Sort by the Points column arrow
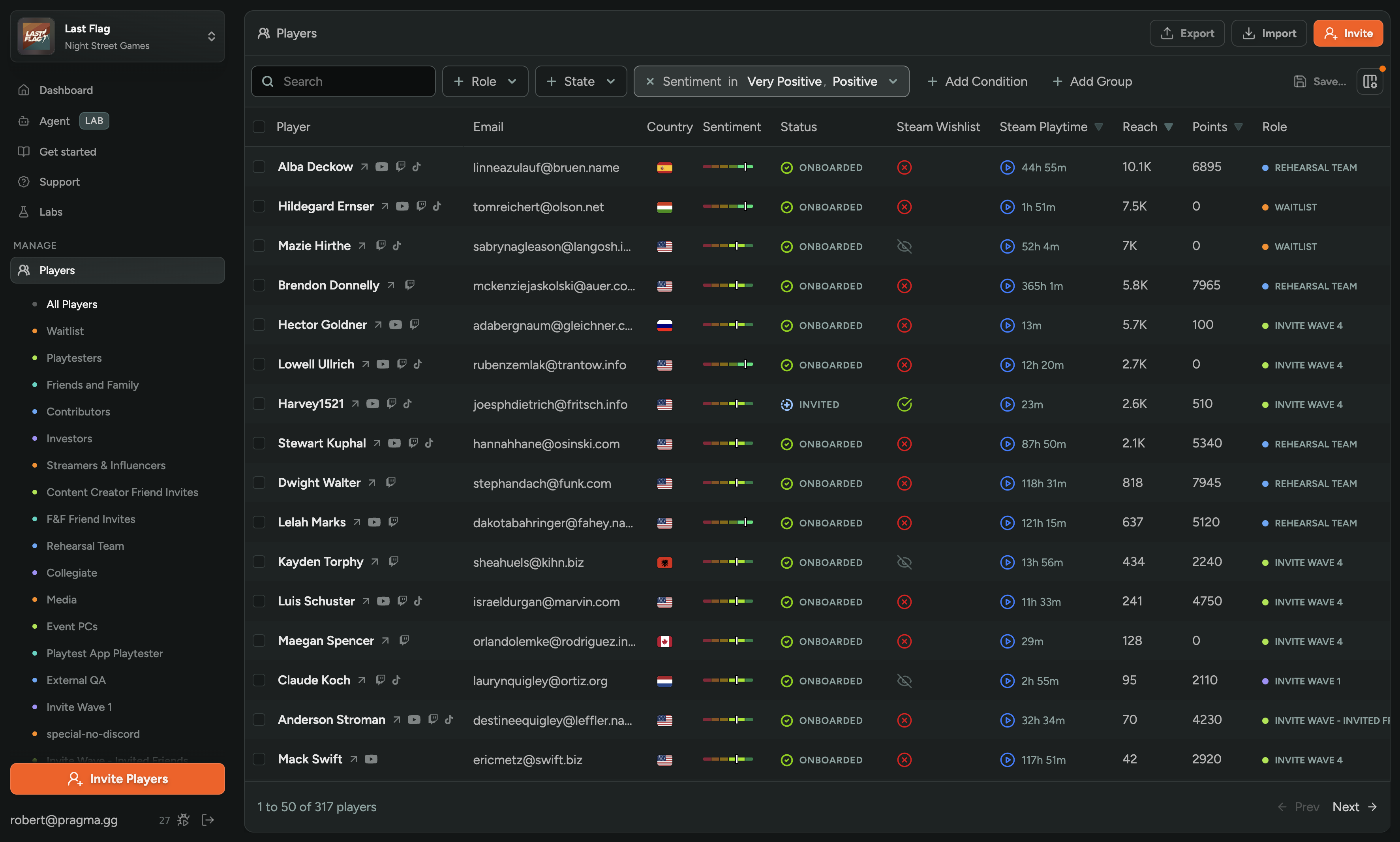Screen dimensions: 1400x842 [1239, 127]
